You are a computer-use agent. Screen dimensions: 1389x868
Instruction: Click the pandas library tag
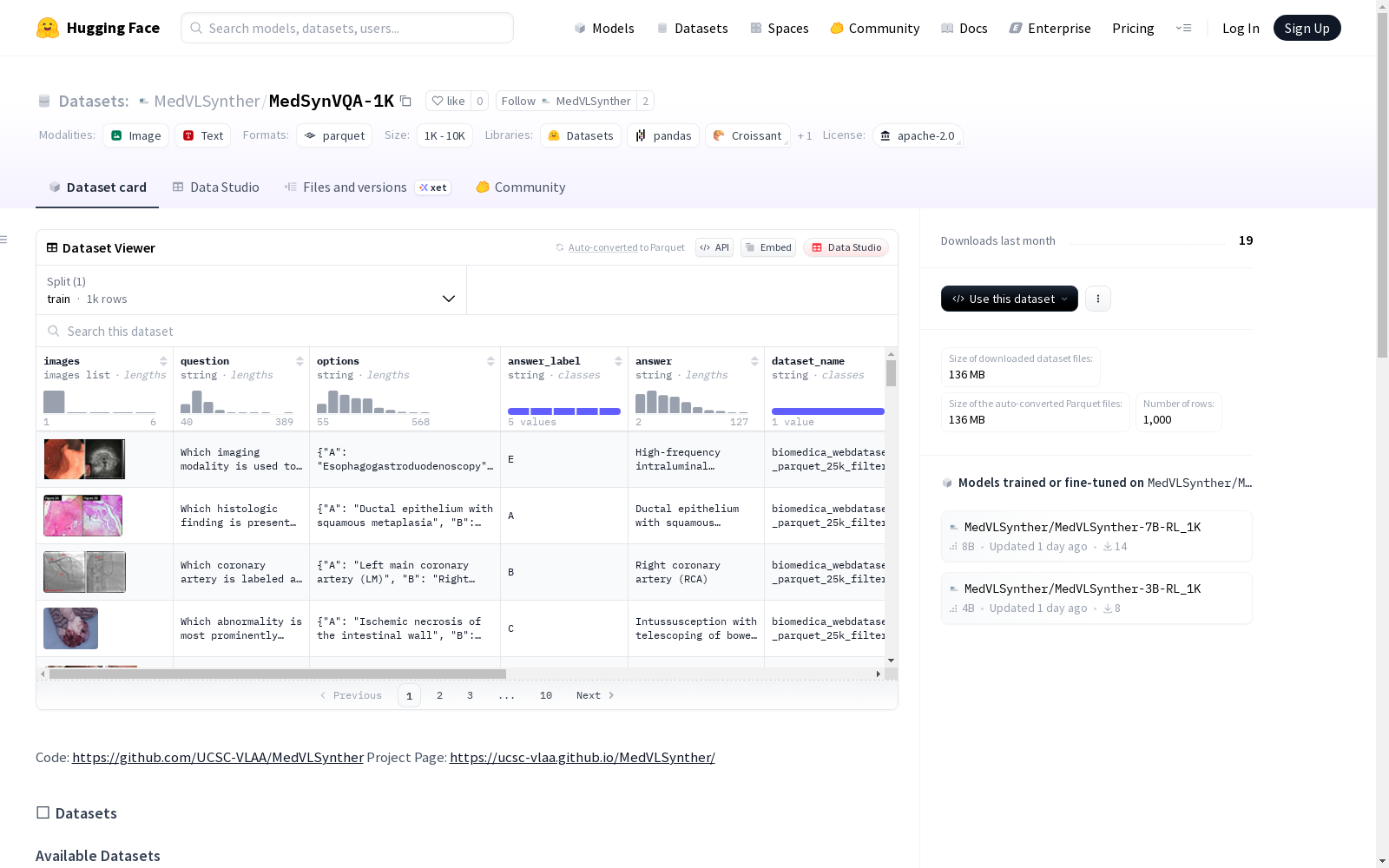[663, 135]
